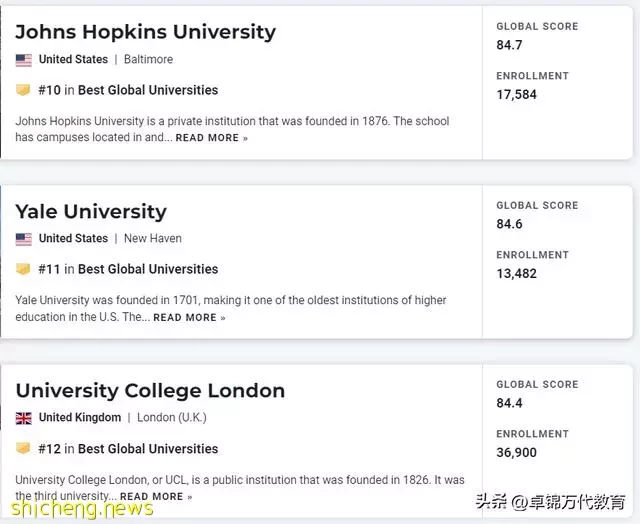Click the Yale enrollment figure 13,482

pos(516,273)
